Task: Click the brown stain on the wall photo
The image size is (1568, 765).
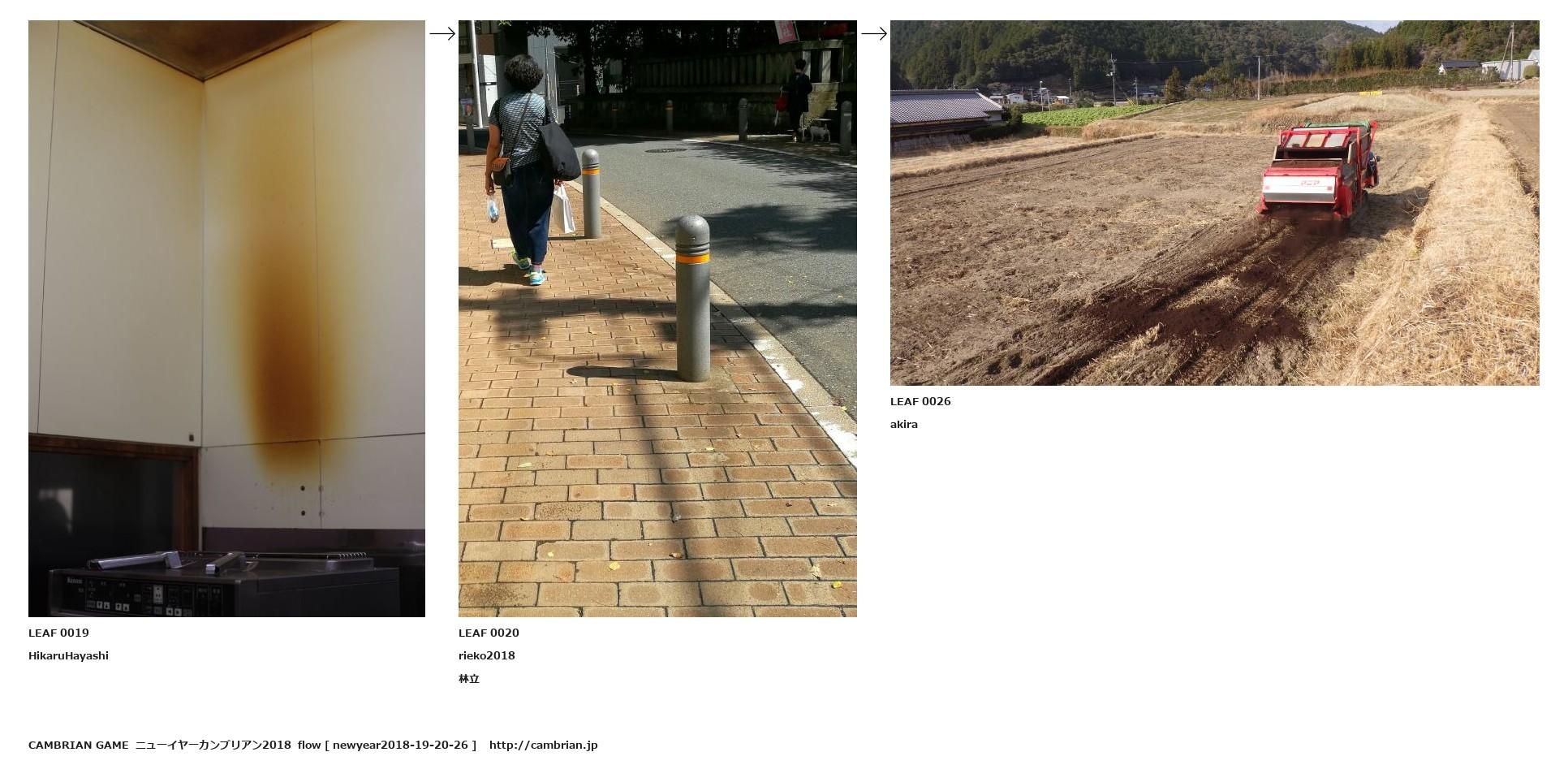Action: 291,325
